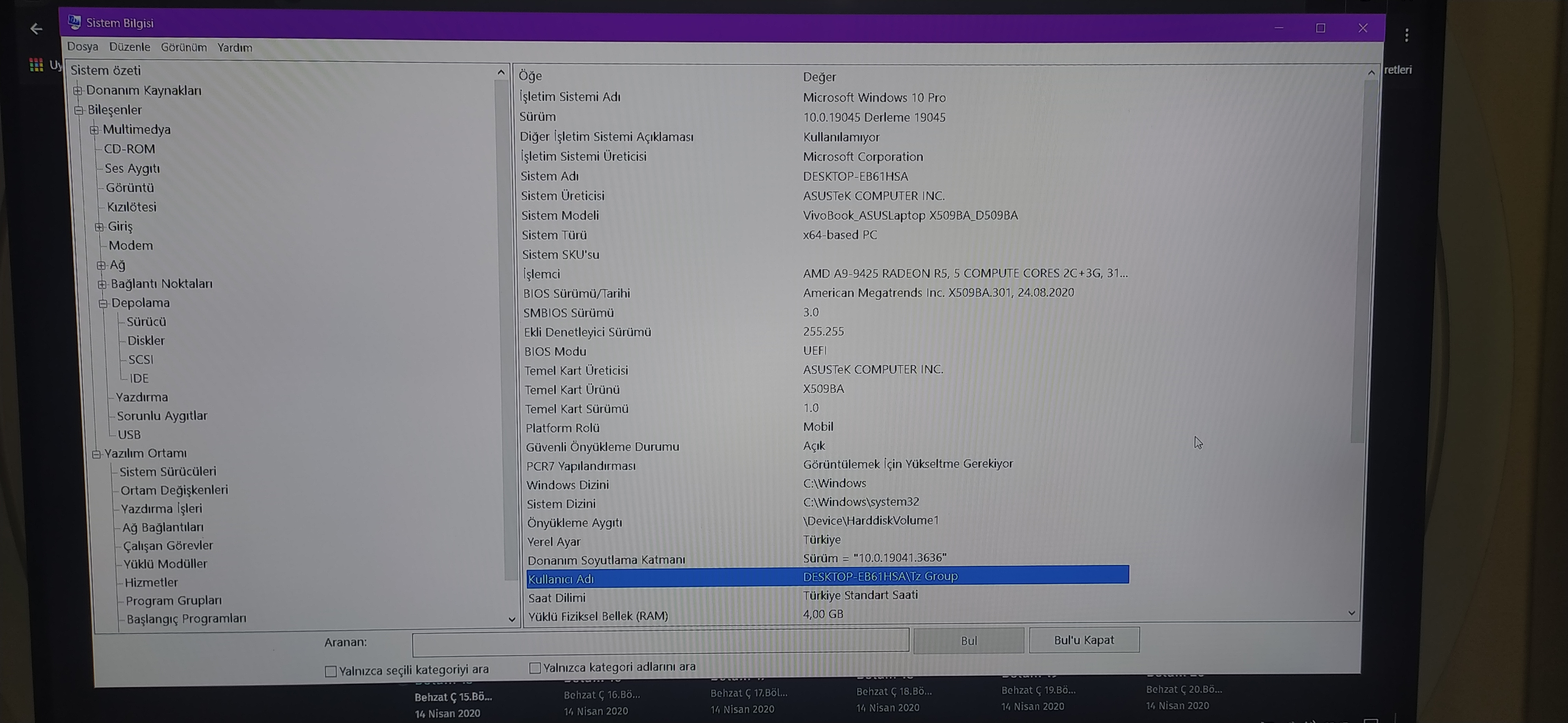Collapse the Depolama node

pyautogui.click(x=103, y=303)
